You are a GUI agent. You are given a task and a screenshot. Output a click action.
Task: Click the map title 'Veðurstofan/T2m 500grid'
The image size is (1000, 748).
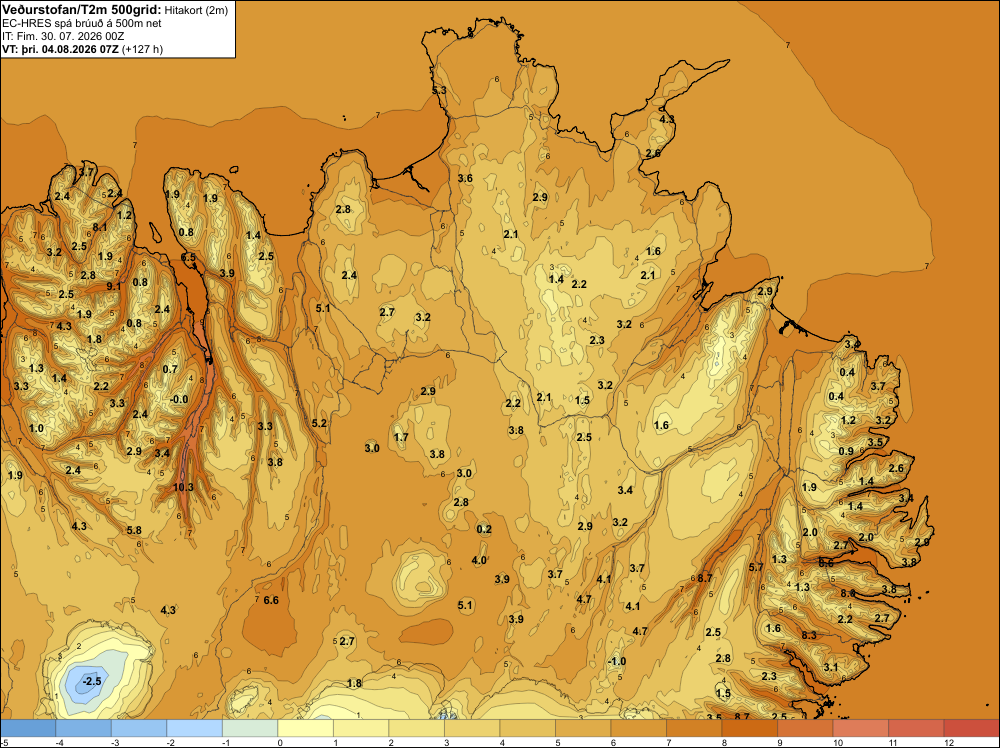[82, 10]
